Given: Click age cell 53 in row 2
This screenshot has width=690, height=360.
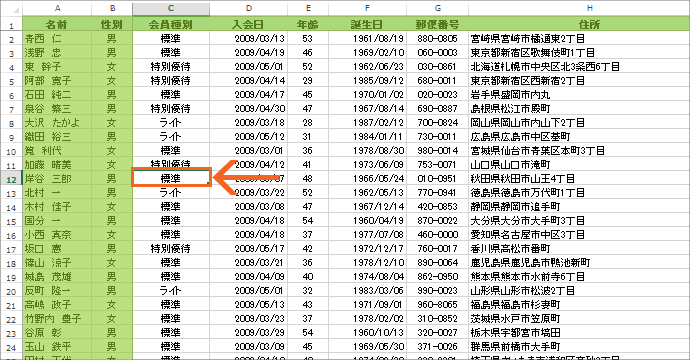Looking at the screenshot, I should click(308, 38).
